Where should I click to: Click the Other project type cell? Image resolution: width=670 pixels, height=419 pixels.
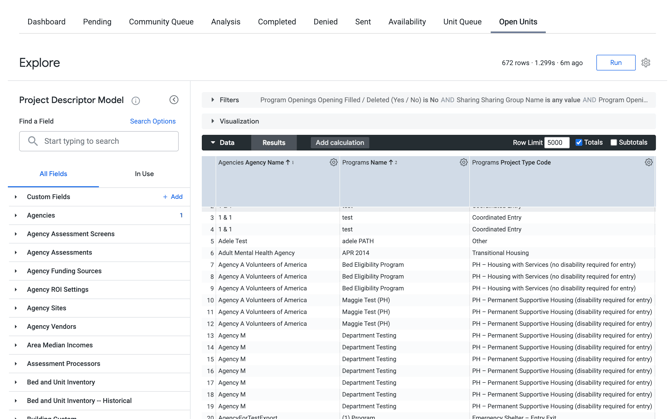pyautogui.click(x=479, y=241)
